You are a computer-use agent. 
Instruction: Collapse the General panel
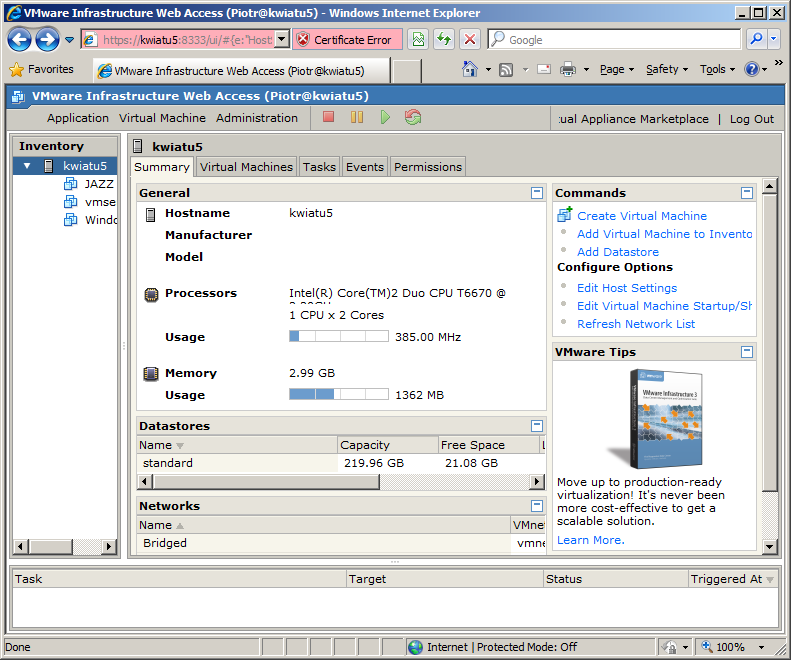click(x=537, y=193)
